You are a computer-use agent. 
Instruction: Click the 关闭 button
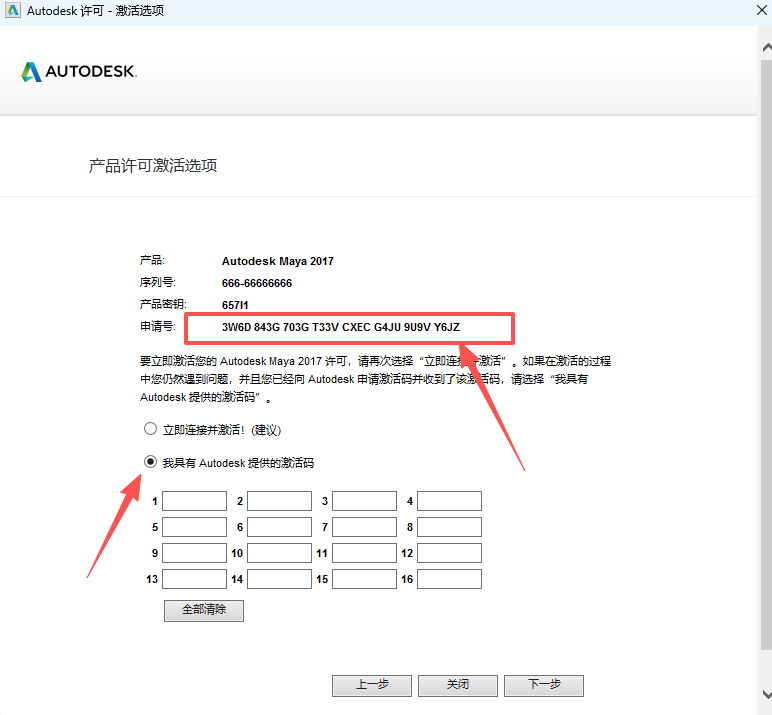pyautogui.click(x=458, y=685)
